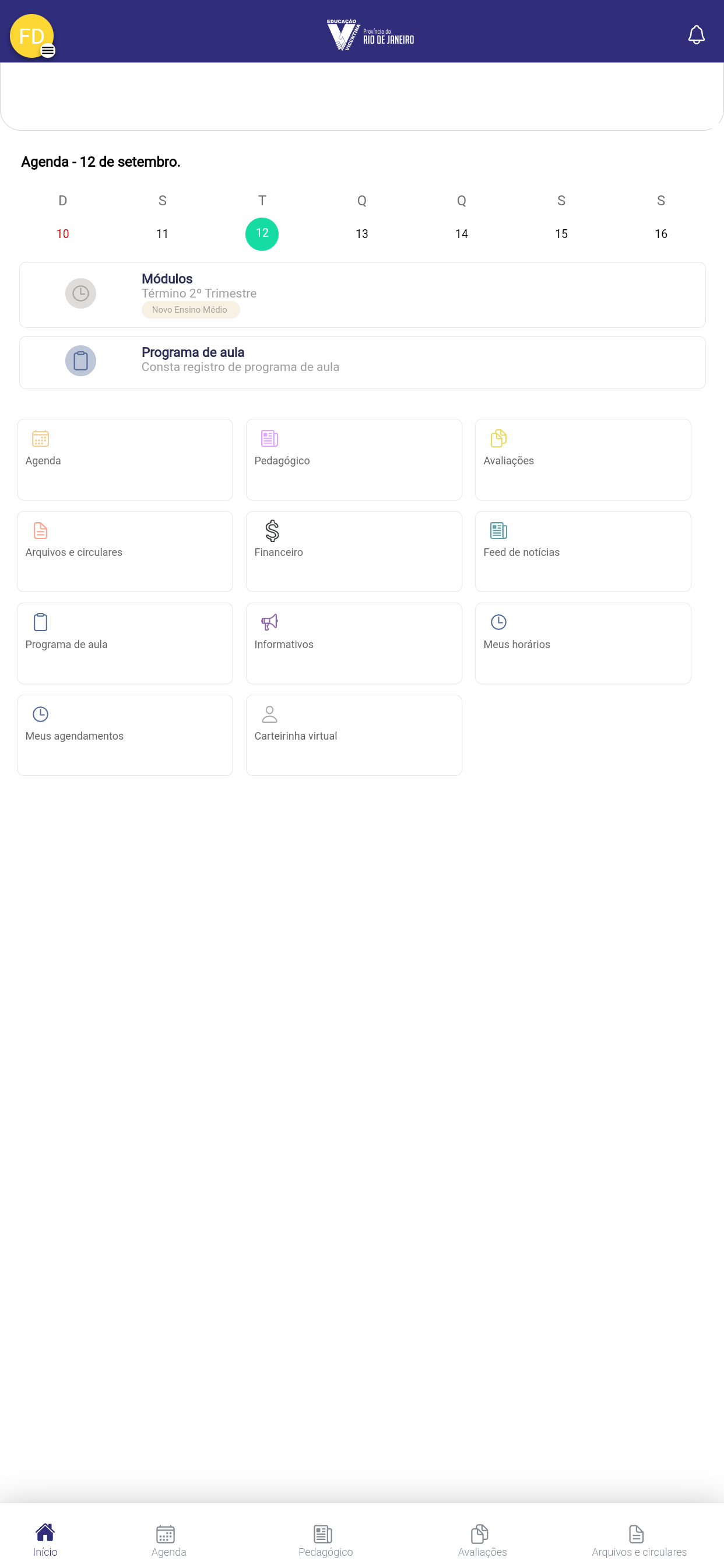Open Meus horários tile label

pyautogui.click(x=516, y=644)
